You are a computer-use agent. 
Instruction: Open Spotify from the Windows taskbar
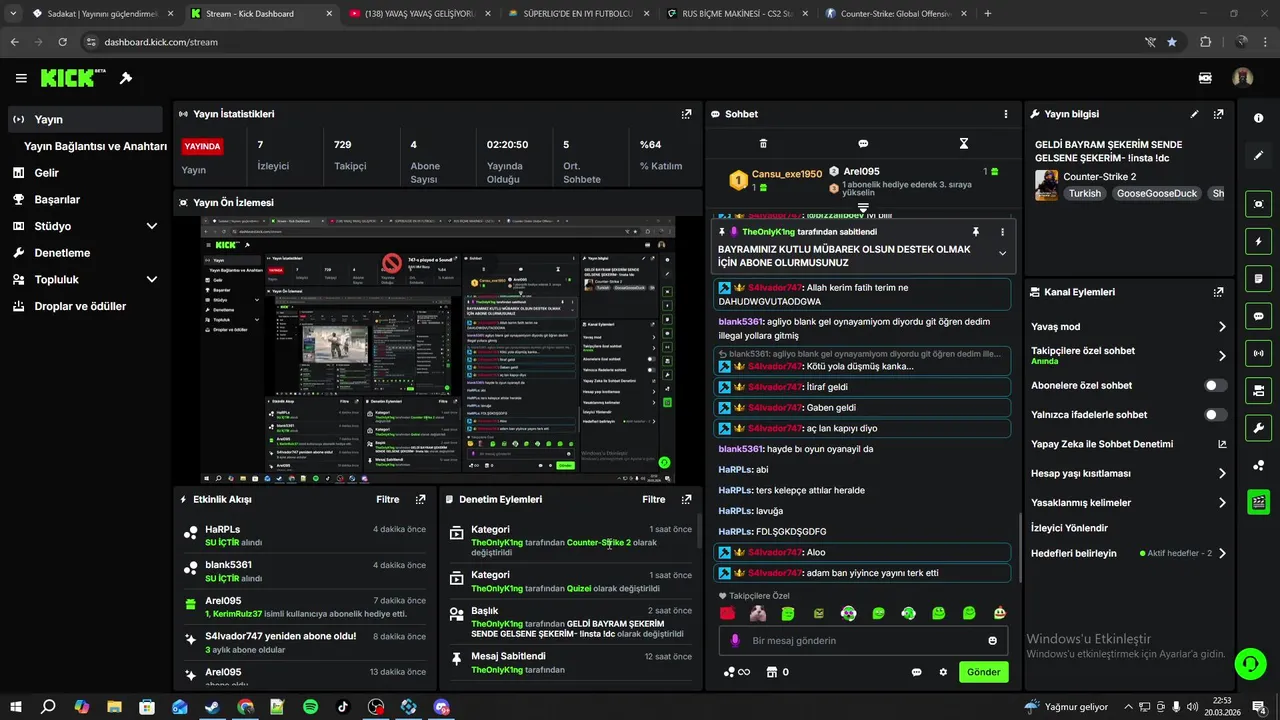pos(310,707)
